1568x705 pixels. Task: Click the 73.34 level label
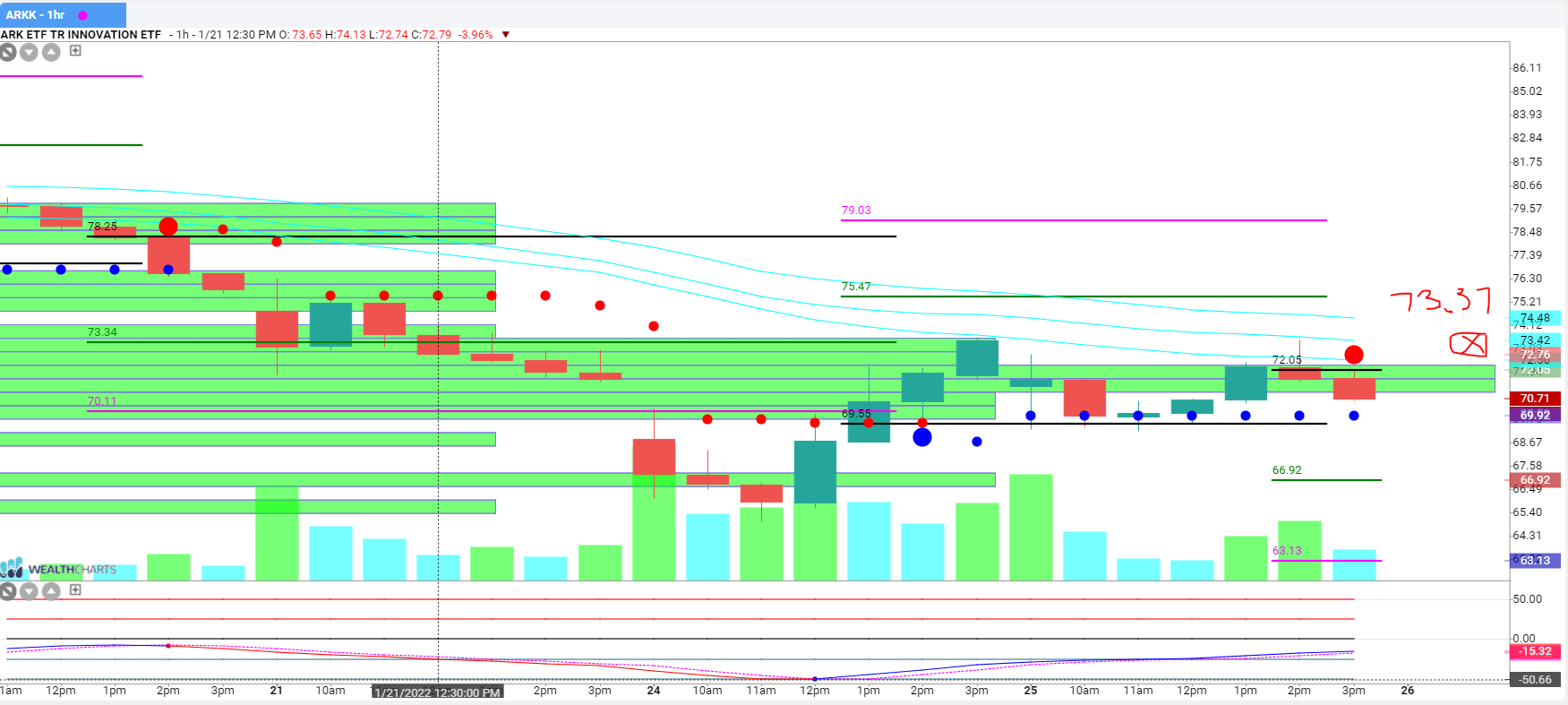click(102, 332)
